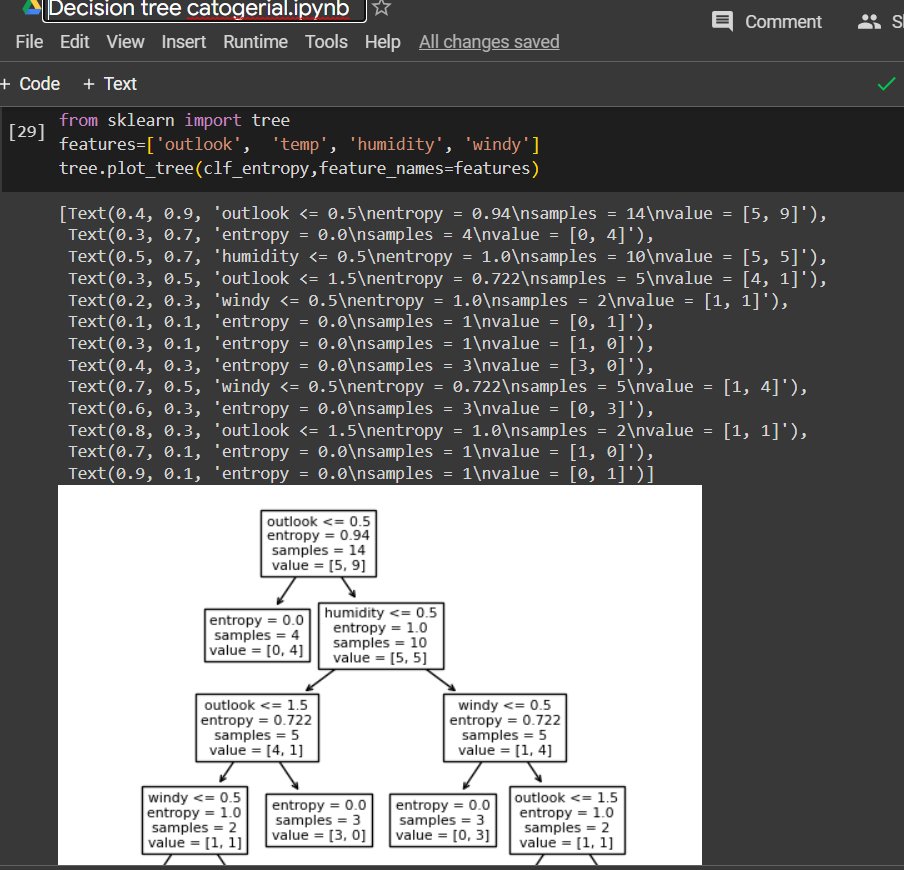Click the cell execution count [29]
904x870 pixels.
[26, 131]
